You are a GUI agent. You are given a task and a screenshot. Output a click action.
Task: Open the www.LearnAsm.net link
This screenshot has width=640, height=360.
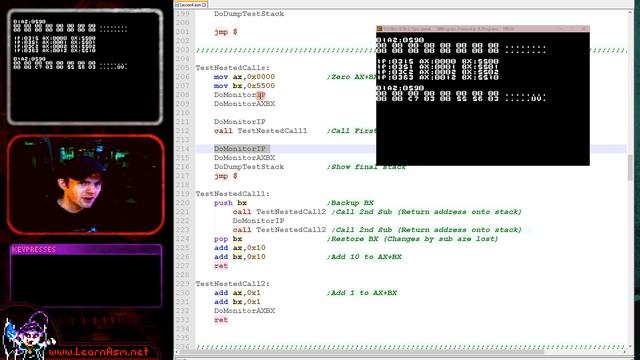click(x=98, y=351)
